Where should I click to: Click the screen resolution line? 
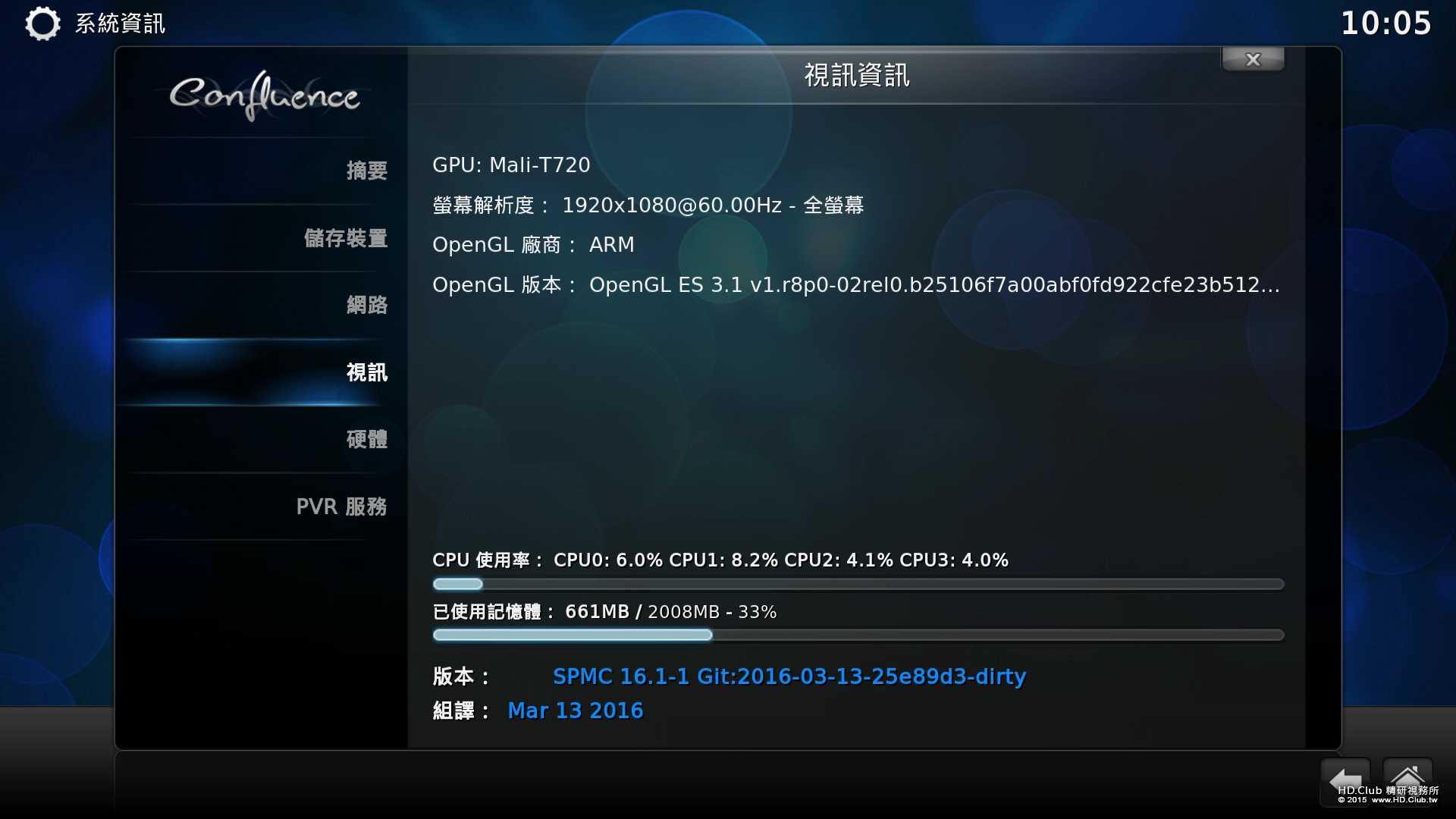pyautogui.click(x=648, y=206)
